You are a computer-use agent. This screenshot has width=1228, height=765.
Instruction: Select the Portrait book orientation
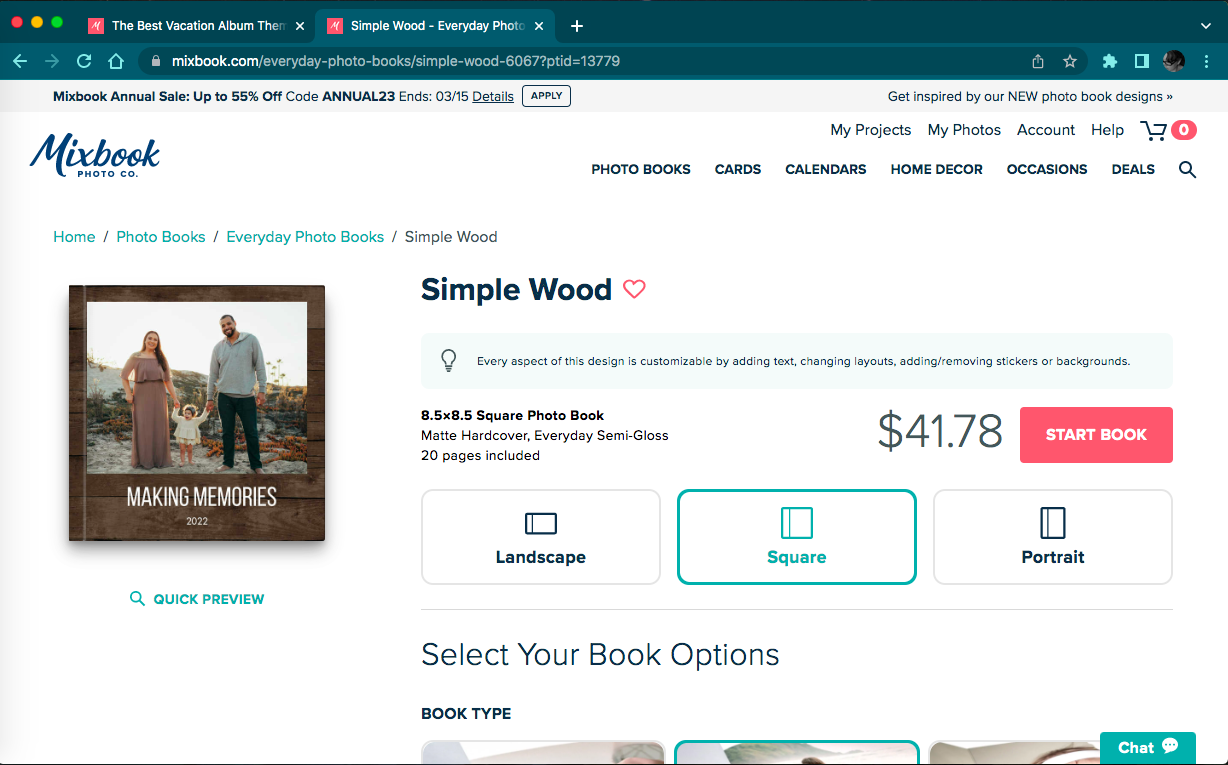click(x=1052, y=536)
